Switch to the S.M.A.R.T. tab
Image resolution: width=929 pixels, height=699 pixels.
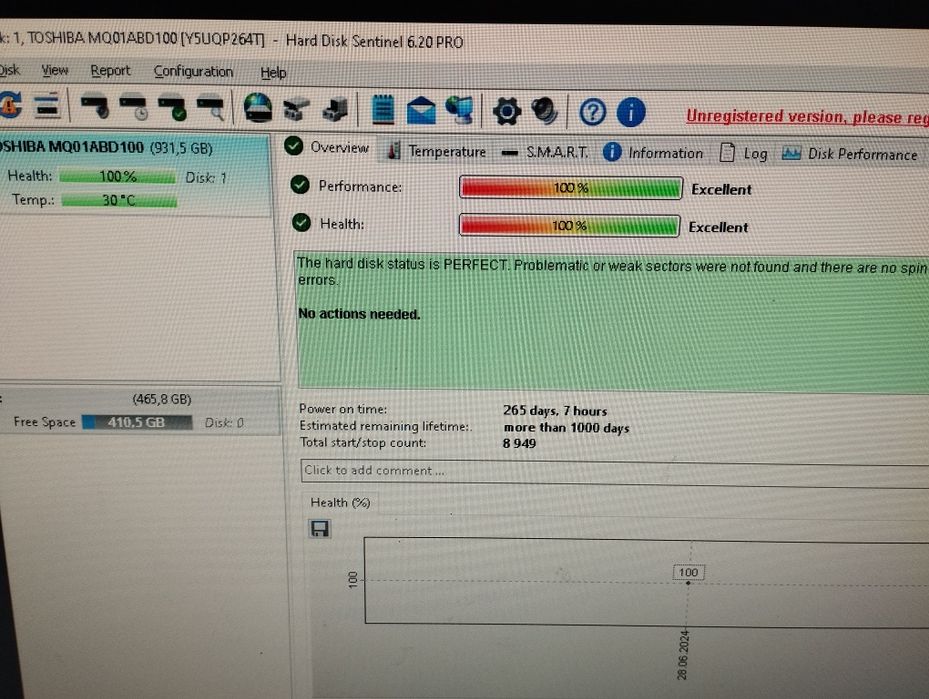[544, 153]
